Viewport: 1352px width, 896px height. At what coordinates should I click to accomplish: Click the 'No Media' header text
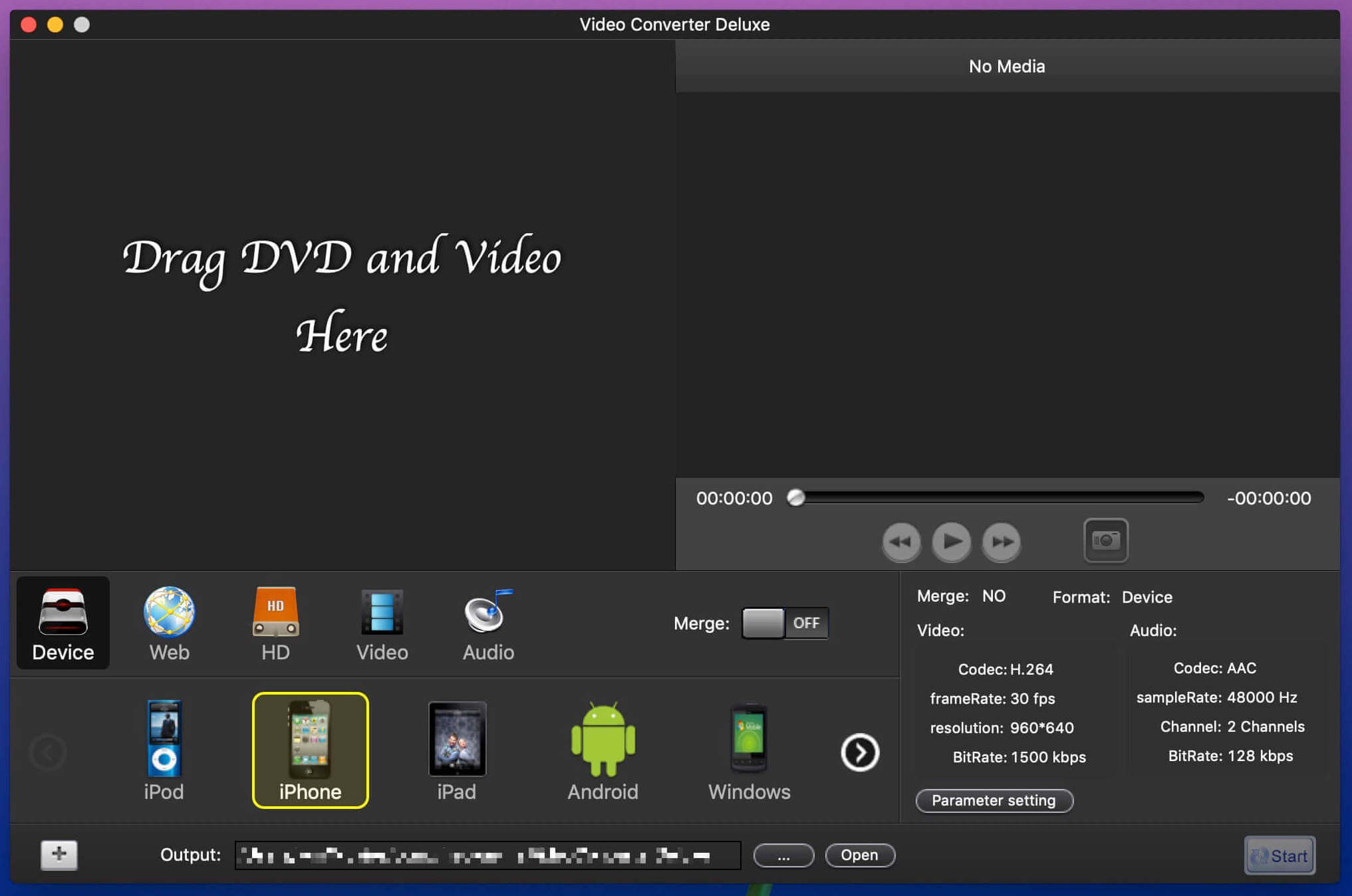[x=1007, y=66]
